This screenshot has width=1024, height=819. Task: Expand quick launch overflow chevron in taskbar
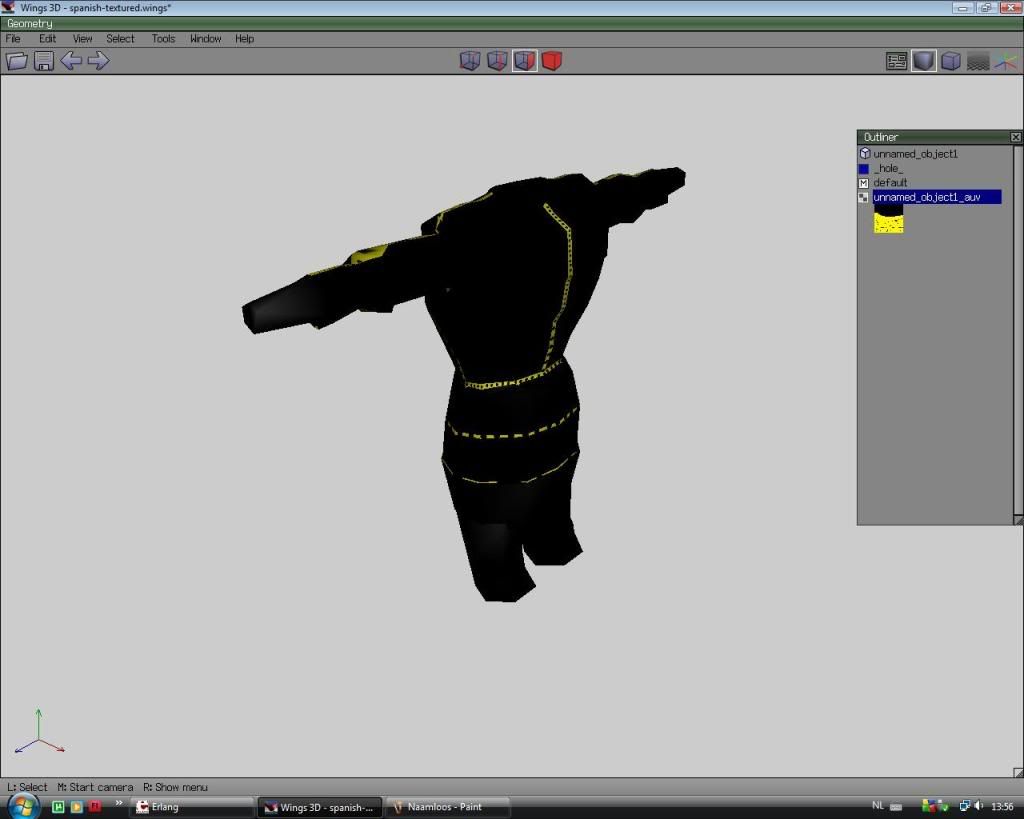tap(119, 802)
